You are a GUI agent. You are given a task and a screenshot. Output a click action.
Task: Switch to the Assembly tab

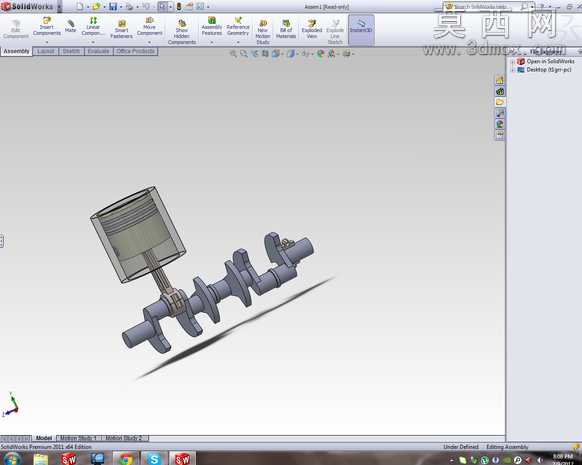coord(16,51)
